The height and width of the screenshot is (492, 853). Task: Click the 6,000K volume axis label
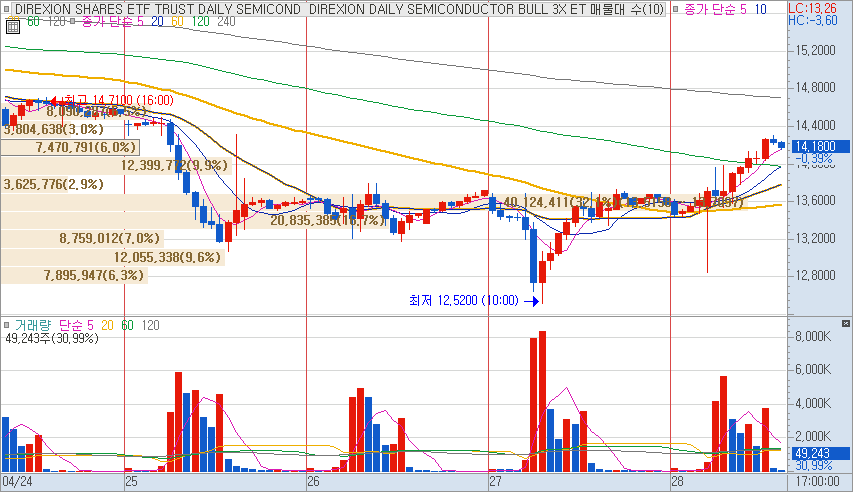(x=813, y=370)
